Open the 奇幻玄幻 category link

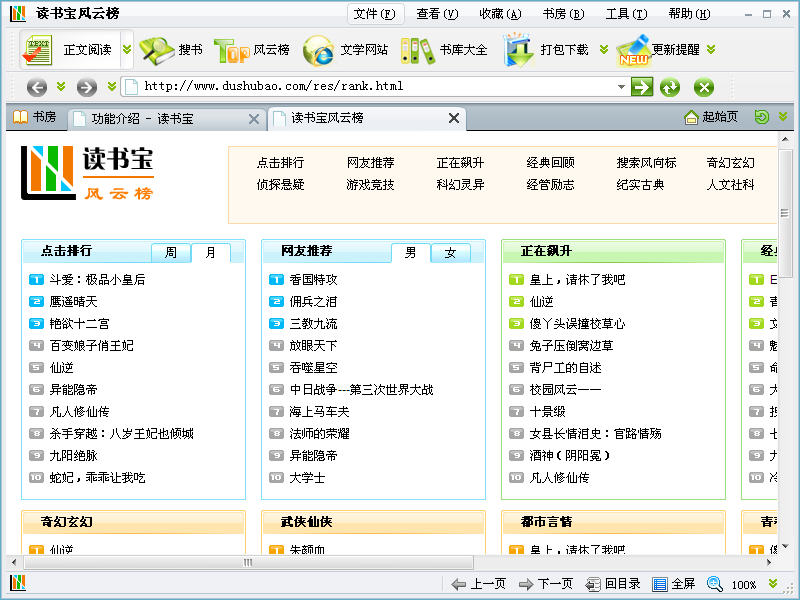click(730, 162)
